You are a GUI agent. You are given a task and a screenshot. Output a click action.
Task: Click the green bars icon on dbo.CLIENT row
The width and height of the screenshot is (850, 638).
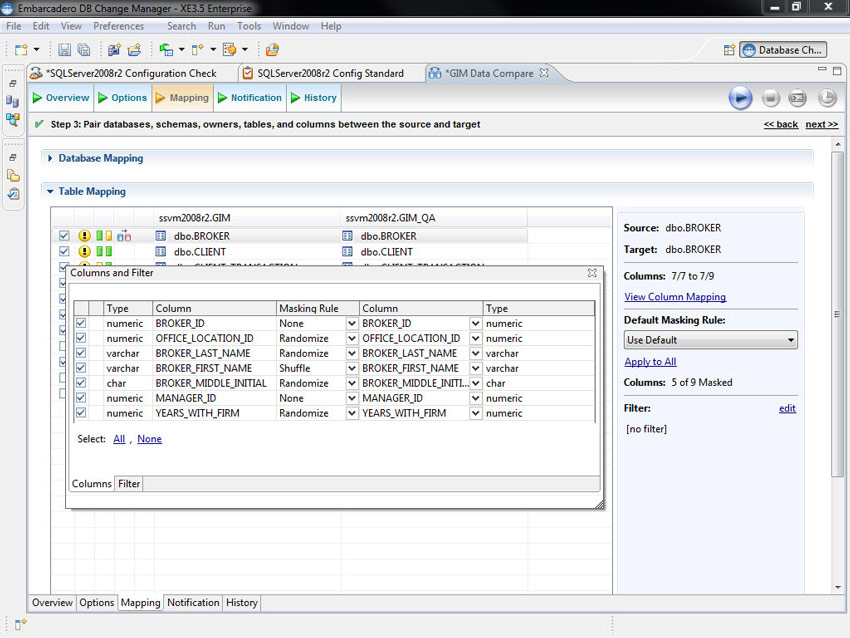[x=104, y=252]
